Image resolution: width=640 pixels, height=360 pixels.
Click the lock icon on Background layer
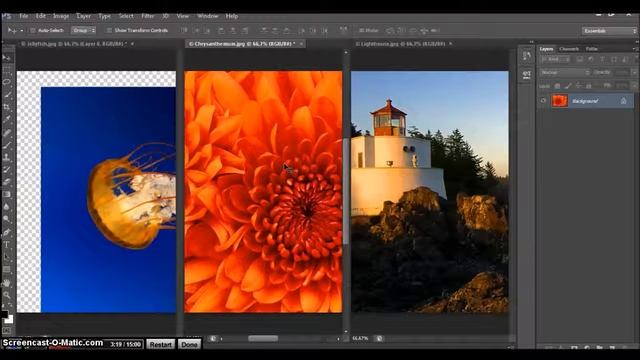pos(623,101)
